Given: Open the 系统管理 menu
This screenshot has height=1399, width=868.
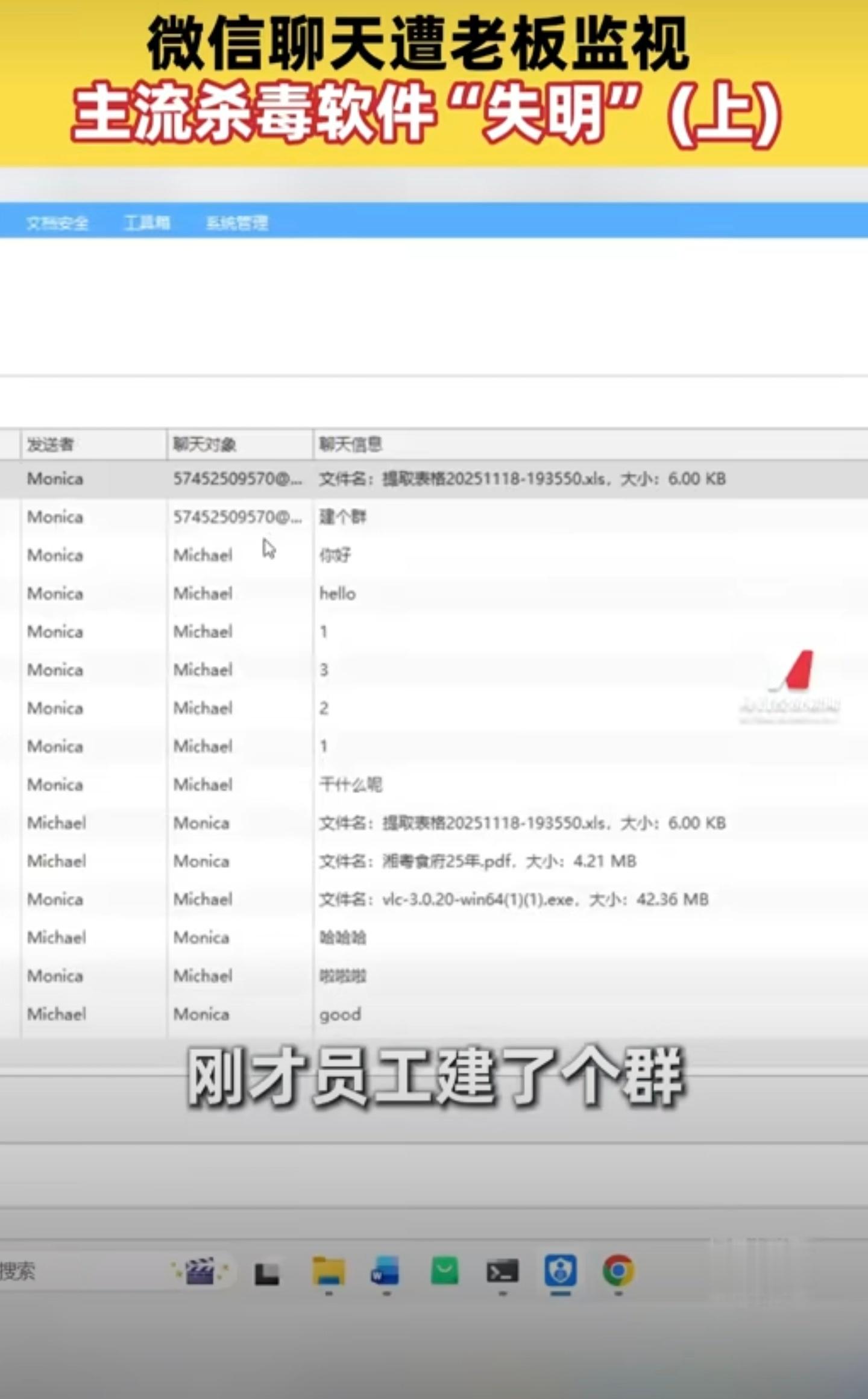Looking at the screenshot, I should click(237, 223).
